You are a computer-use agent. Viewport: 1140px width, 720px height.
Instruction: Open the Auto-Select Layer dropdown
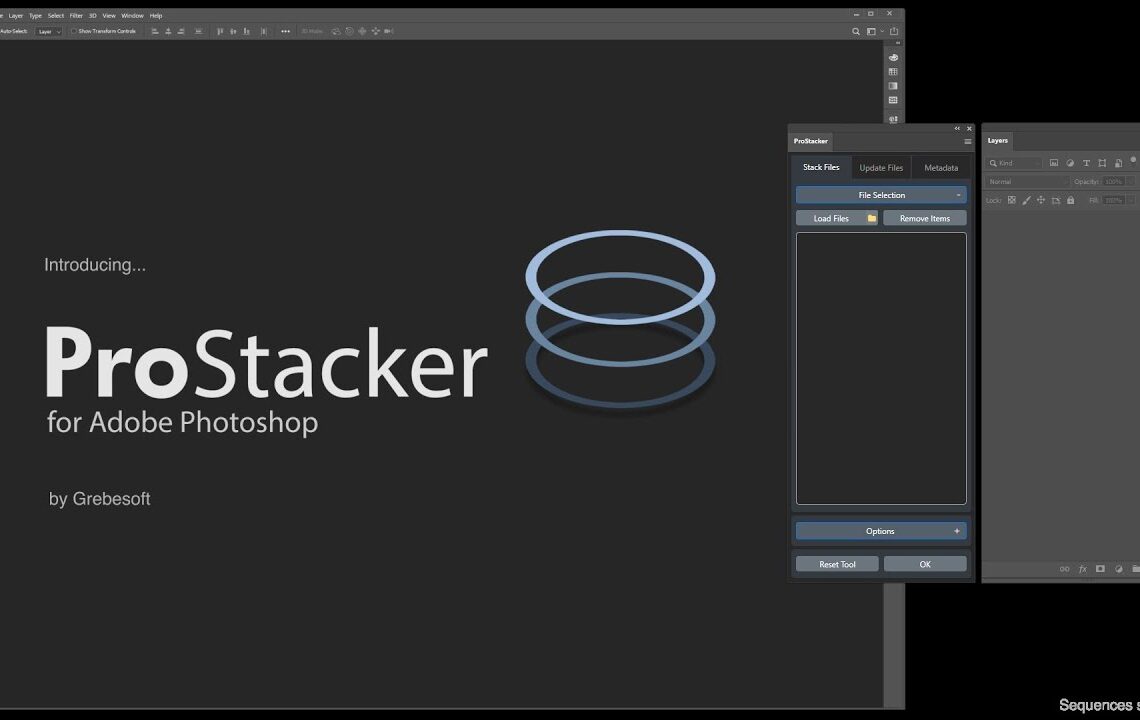point(47,31)
